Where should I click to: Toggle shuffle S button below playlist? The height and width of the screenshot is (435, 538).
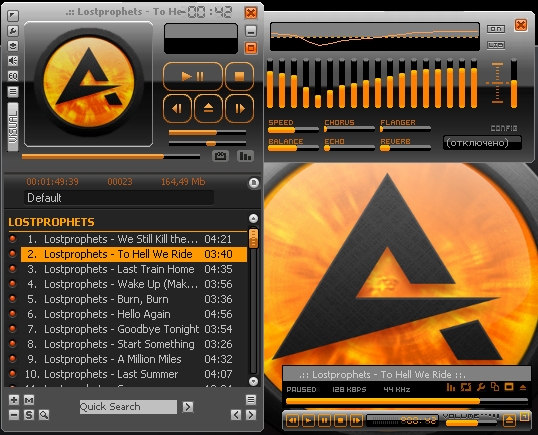(x=29, y=415)
